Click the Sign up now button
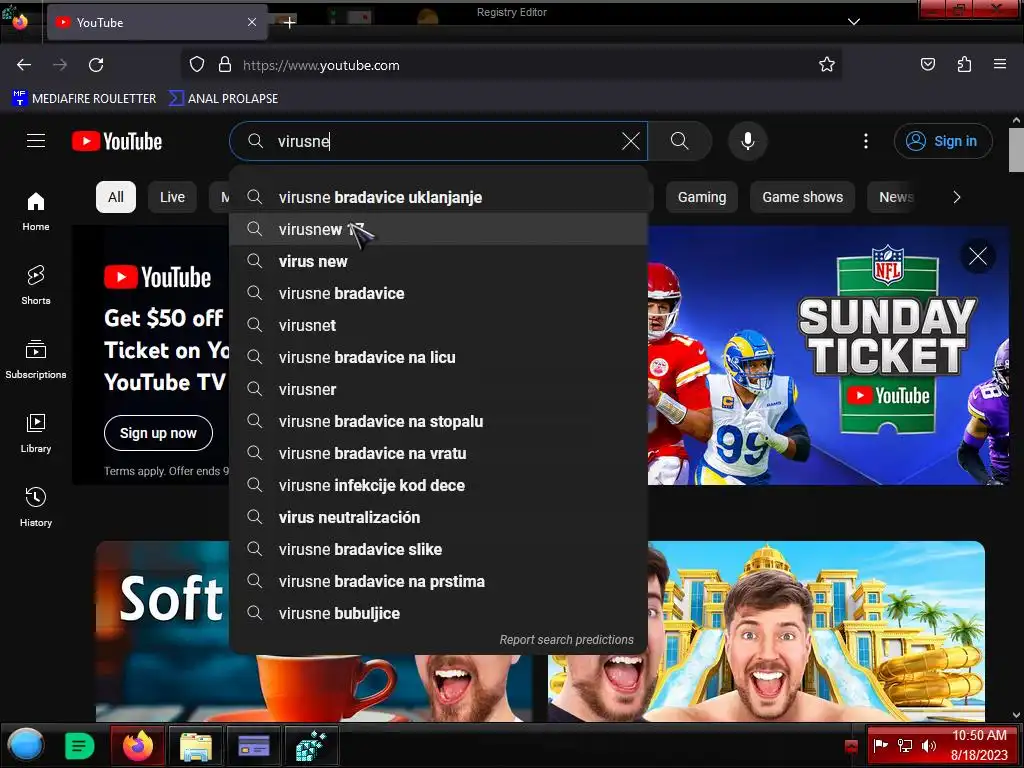This screenshot has width=1024, height=768. (158, 433)
